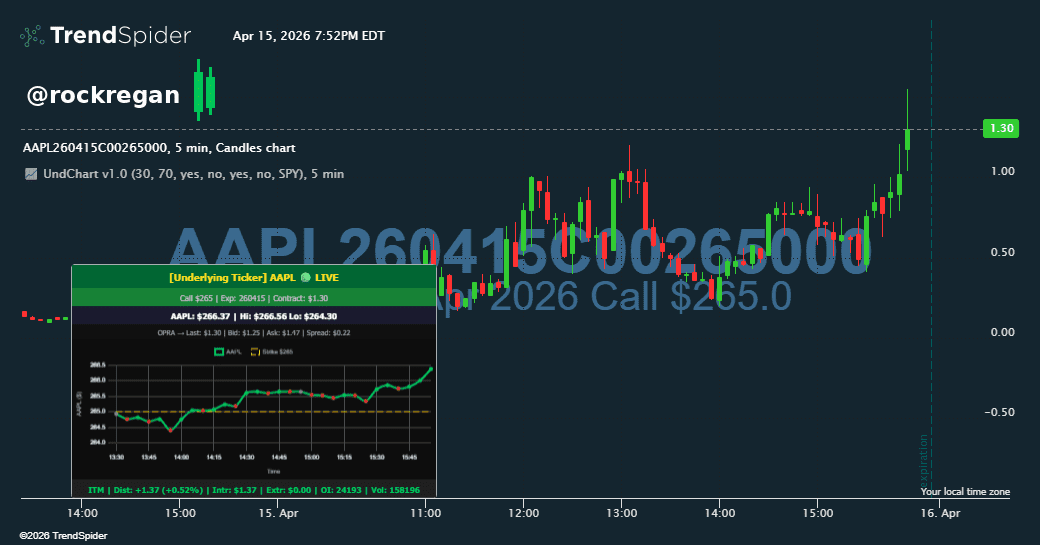Click the final data point of AAPL mini line

point(431,369)
